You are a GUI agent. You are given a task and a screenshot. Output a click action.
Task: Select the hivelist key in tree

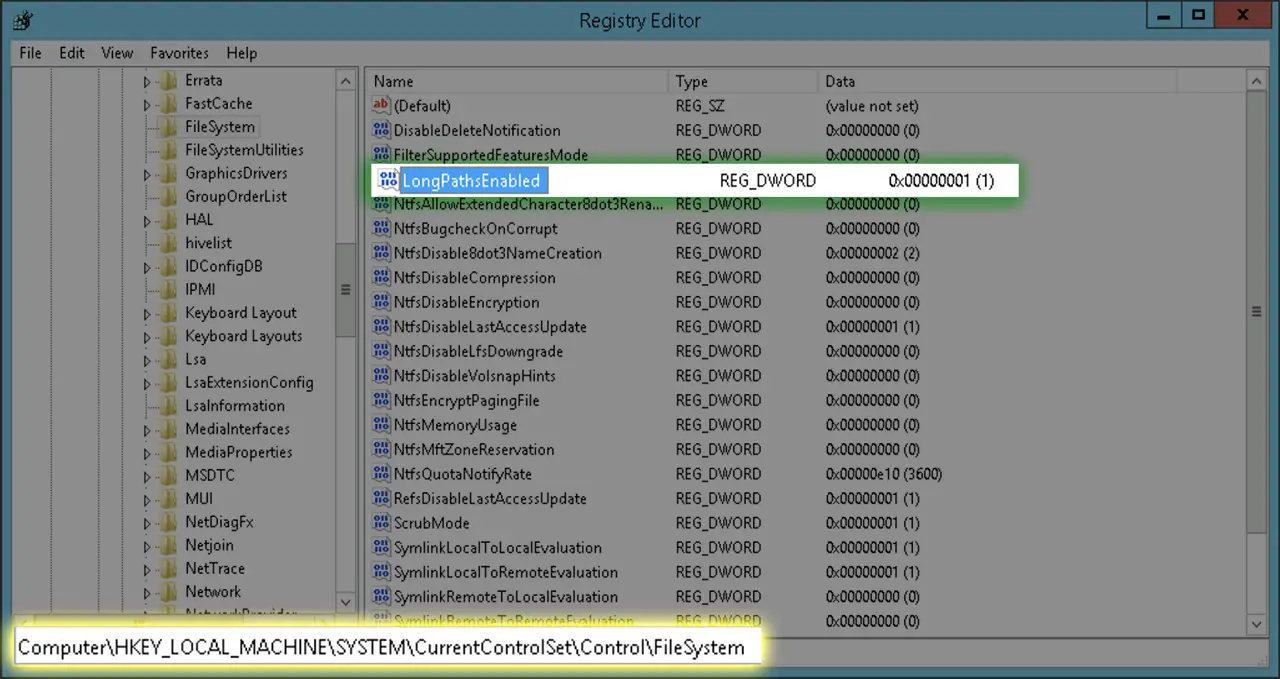pyautogui.click(x=208, y=243)
